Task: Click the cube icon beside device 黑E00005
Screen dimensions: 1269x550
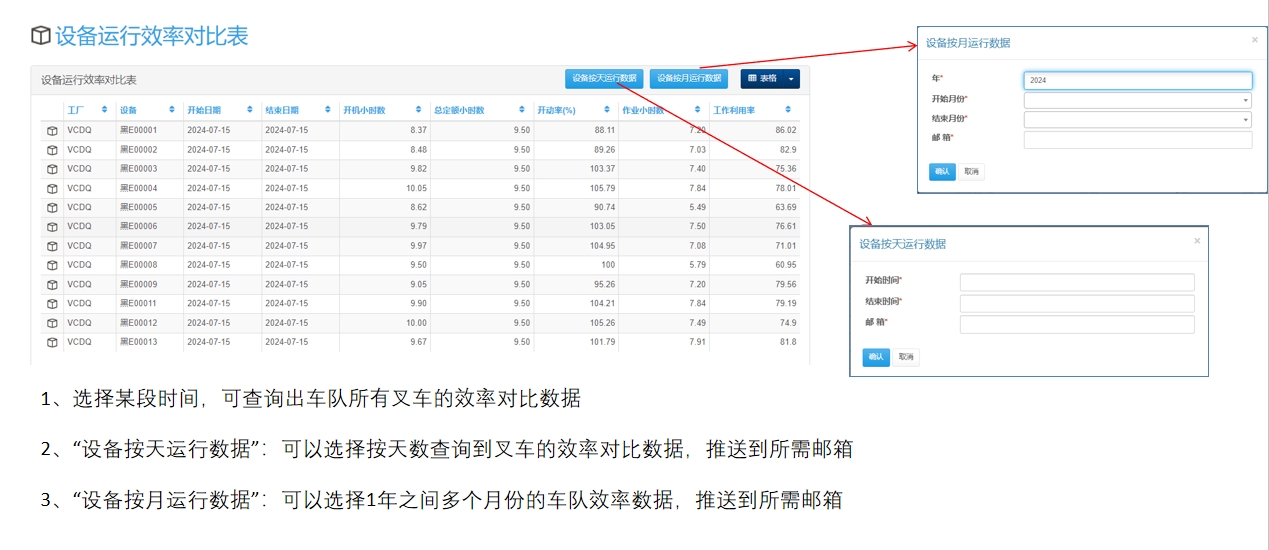Action: point(51,207)
